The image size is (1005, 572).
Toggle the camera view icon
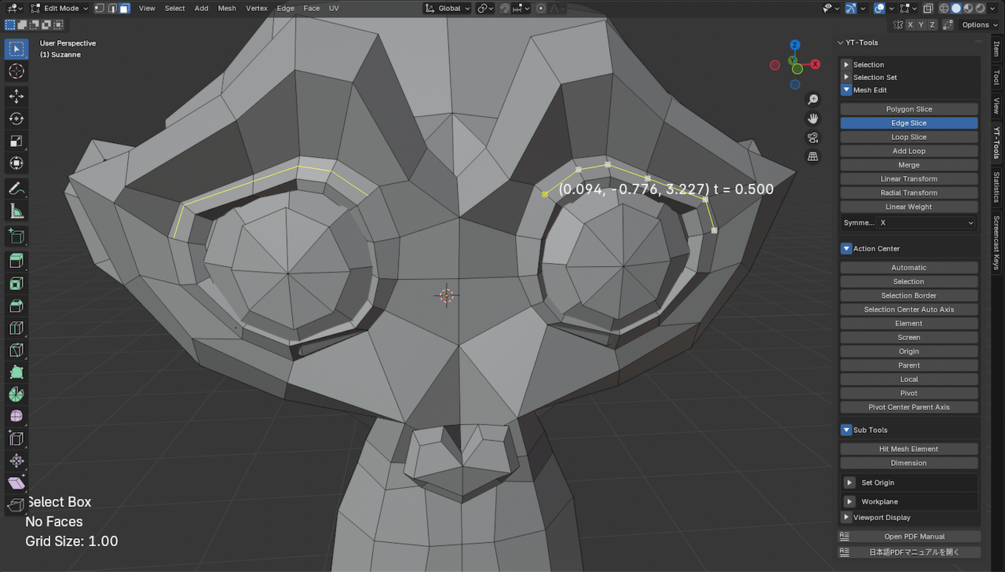(813, 138)
